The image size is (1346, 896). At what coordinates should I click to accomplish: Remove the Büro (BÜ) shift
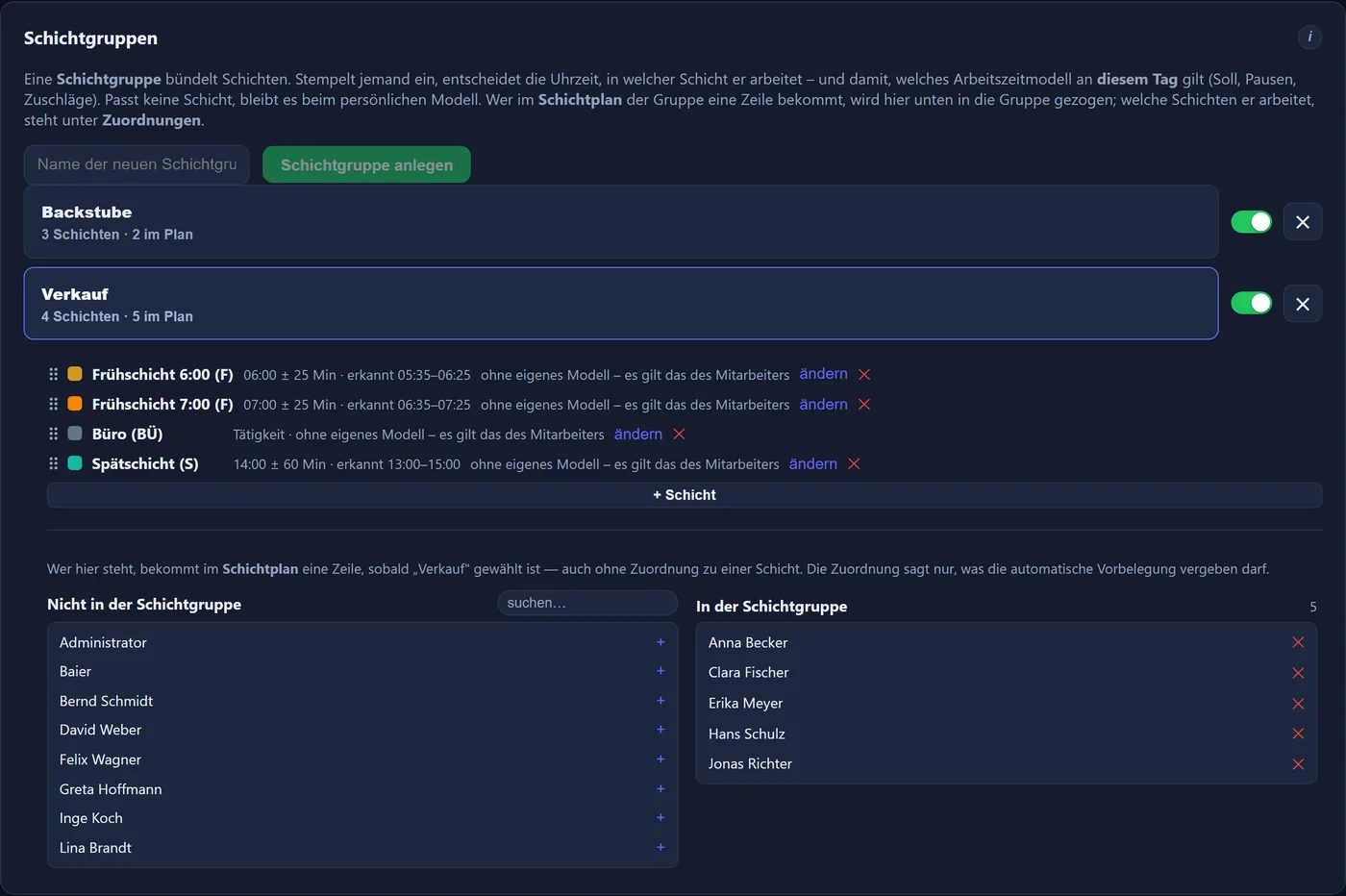[679, 434]
